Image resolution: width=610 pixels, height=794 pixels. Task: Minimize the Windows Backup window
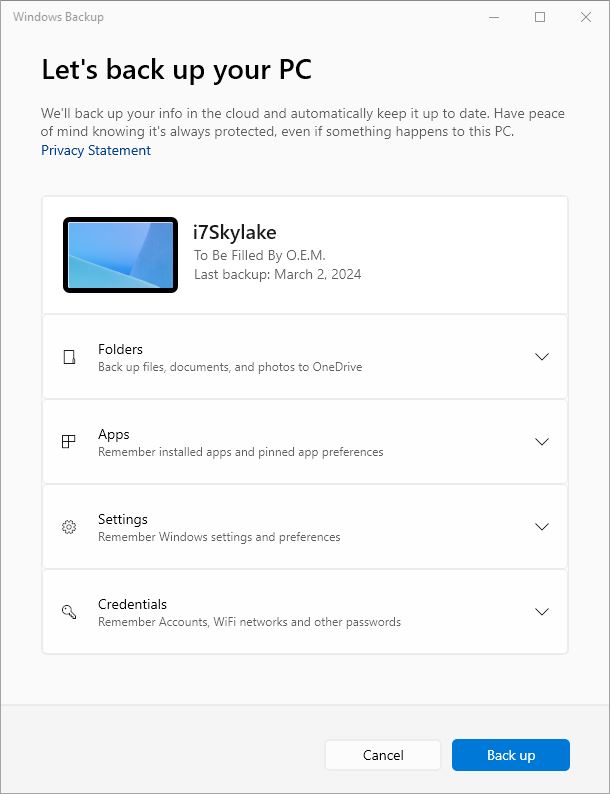point(494,17)
